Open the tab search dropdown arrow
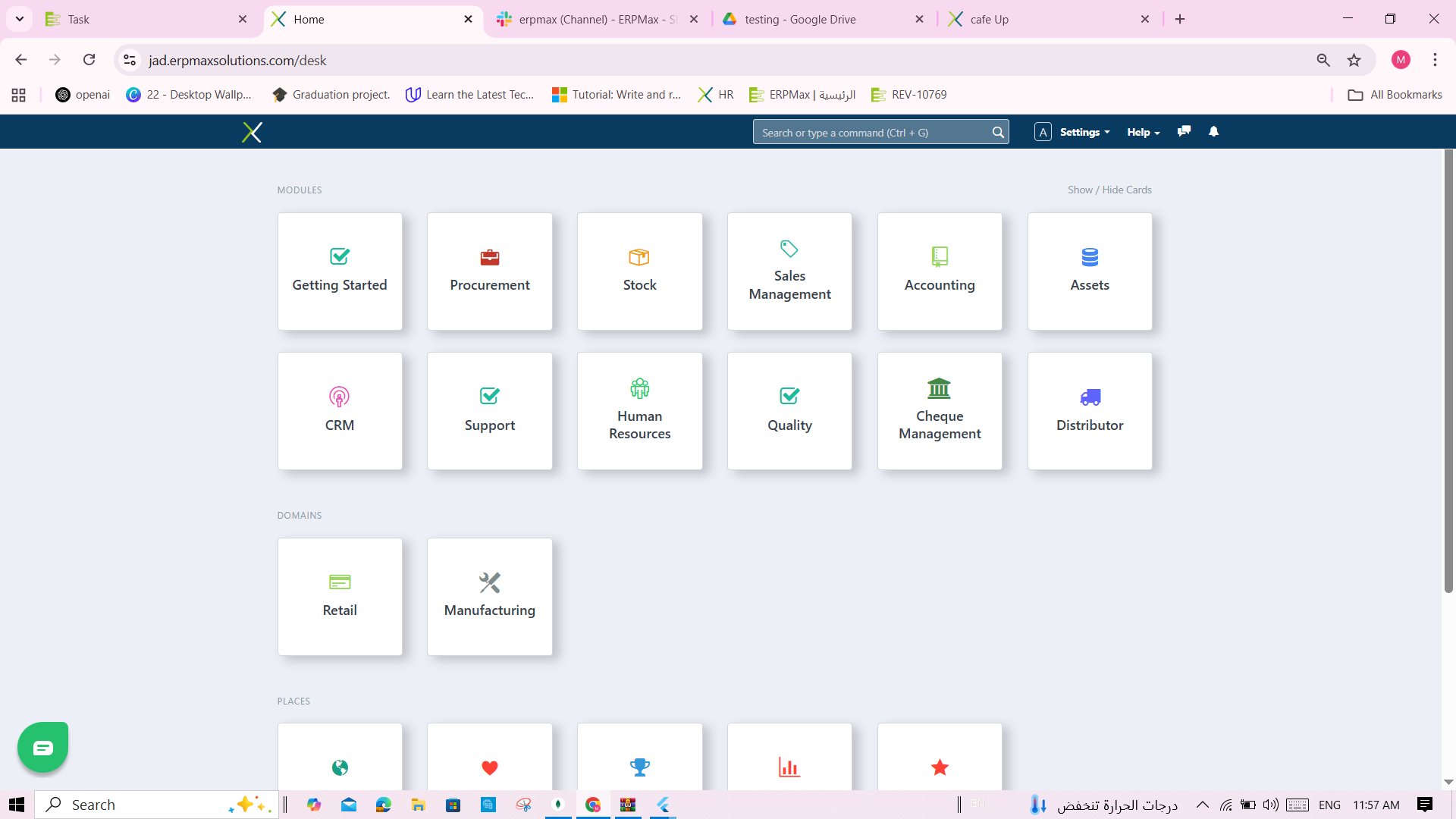This screenshot has width=1456, height=819. pos(20,19)
